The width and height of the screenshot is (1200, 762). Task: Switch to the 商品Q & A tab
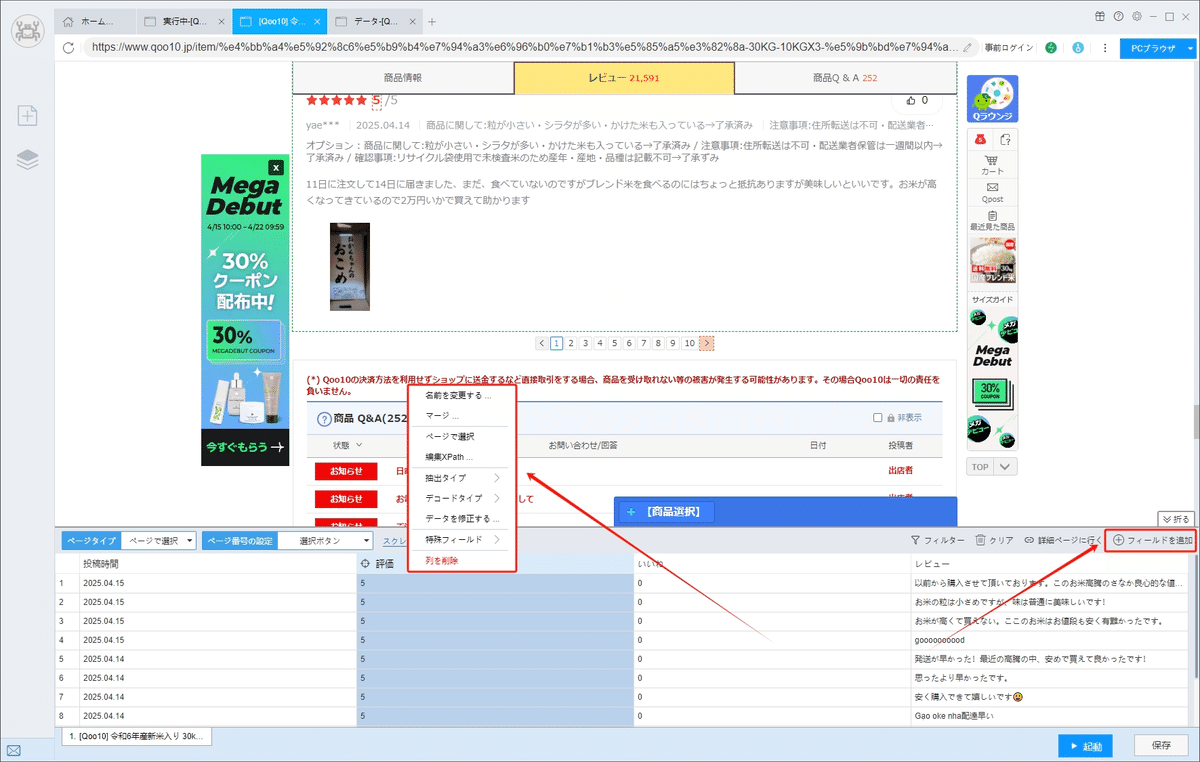click(845, 77)
